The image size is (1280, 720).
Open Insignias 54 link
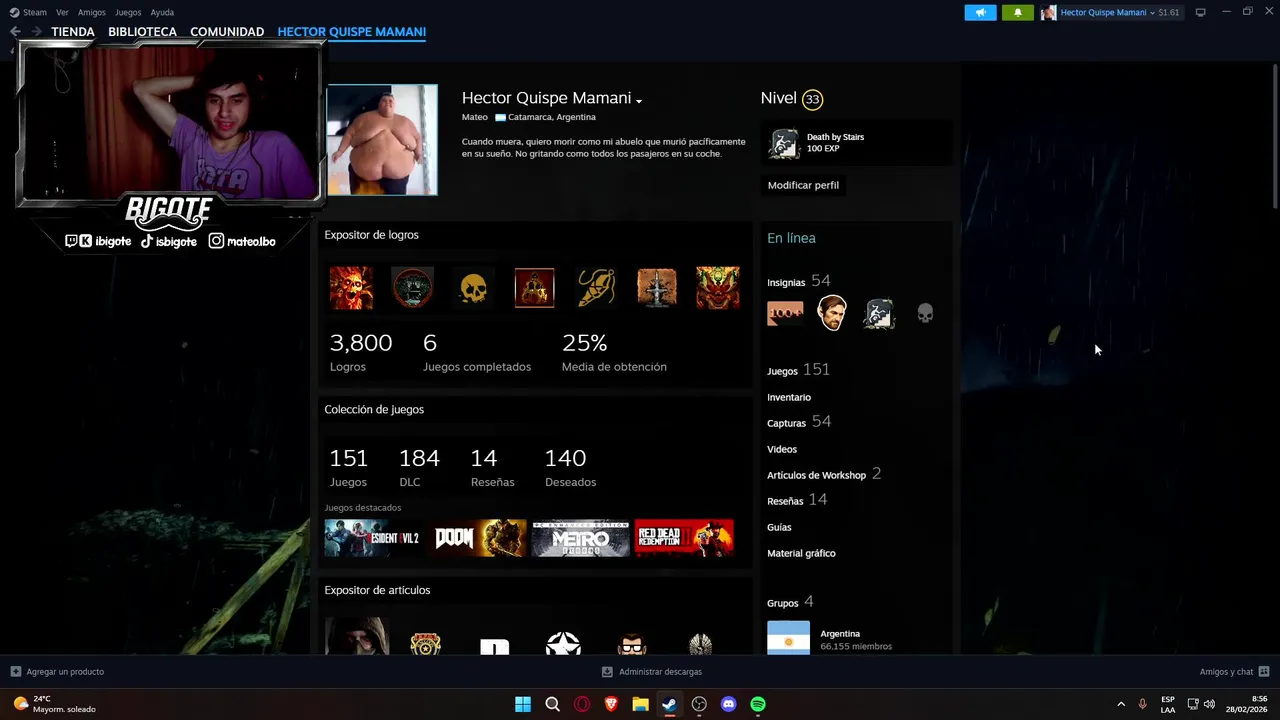799,281
